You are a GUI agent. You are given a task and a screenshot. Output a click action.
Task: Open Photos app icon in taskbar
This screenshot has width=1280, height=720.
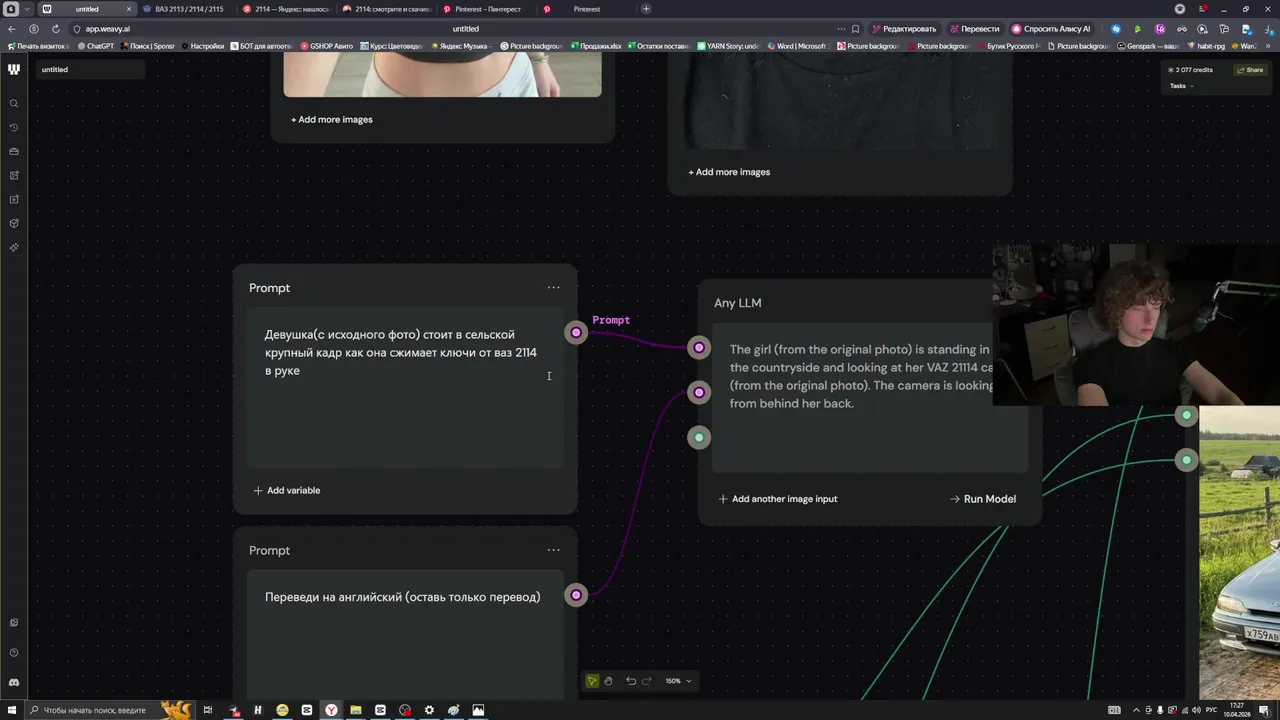478,710
